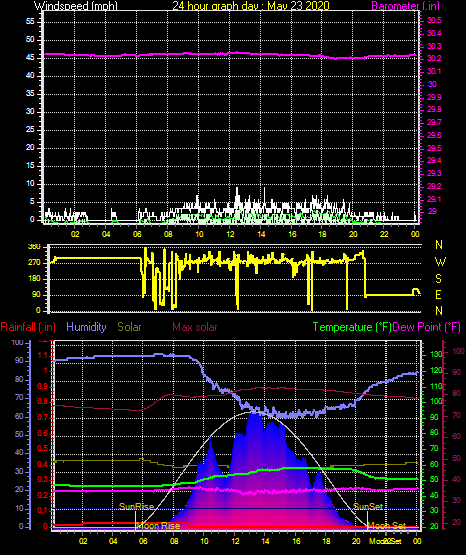This screenshot has height=555, width=466.
Task: Click "80" on the blue humidity axis
Action: (19, 379)
